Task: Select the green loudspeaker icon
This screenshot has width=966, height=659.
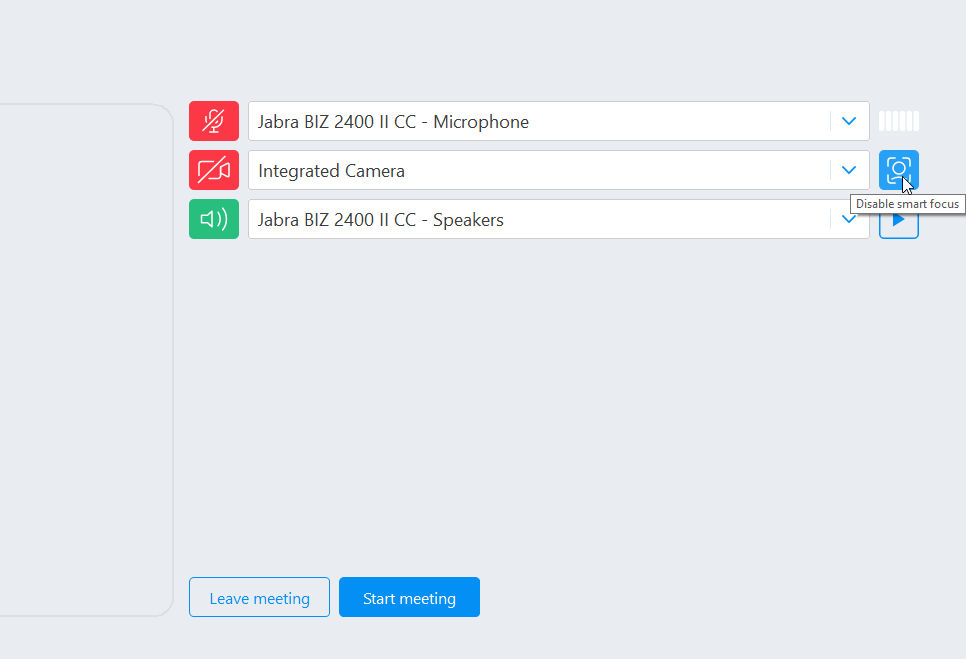Action: [214, 219]
